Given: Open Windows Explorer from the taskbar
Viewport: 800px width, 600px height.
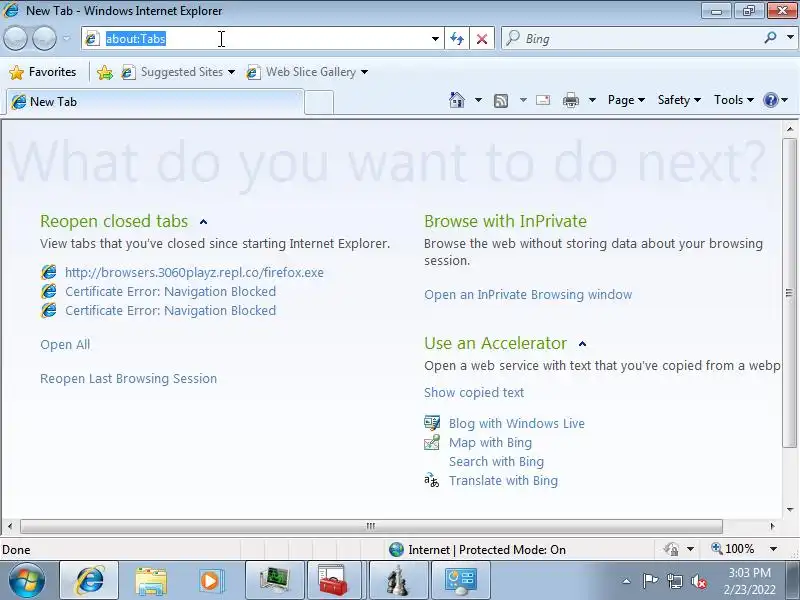Looking at the screenshot, I should (x=151, y=581).
